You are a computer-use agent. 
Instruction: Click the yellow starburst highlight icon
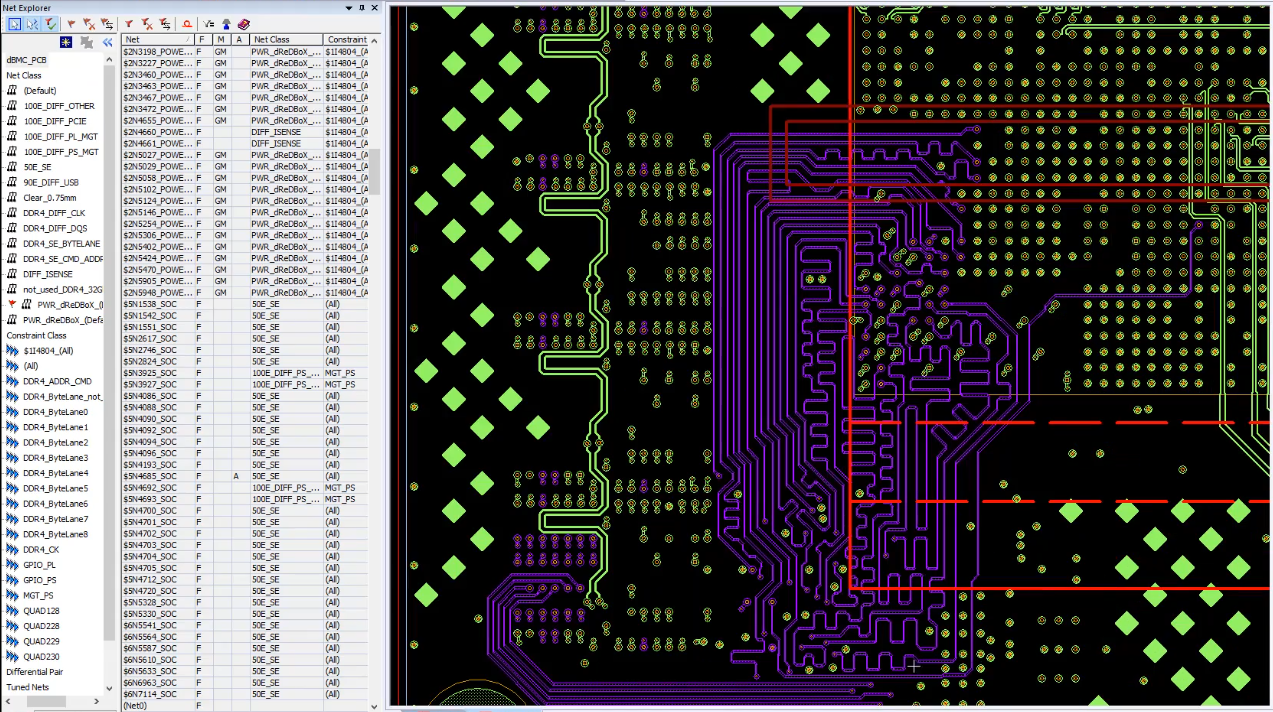point(65,42)
